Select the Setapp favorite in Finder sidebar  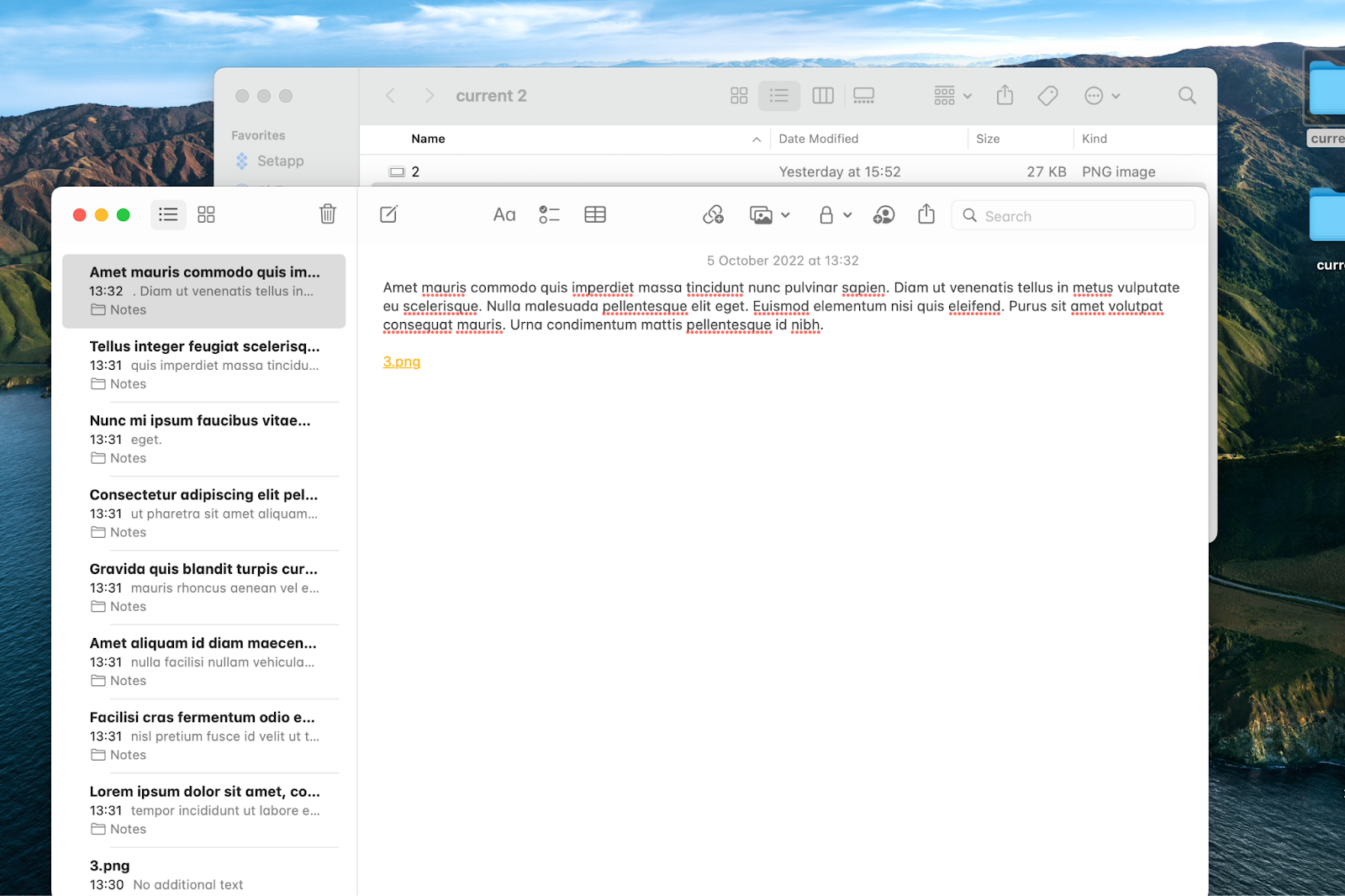click(x=279, y=161)
